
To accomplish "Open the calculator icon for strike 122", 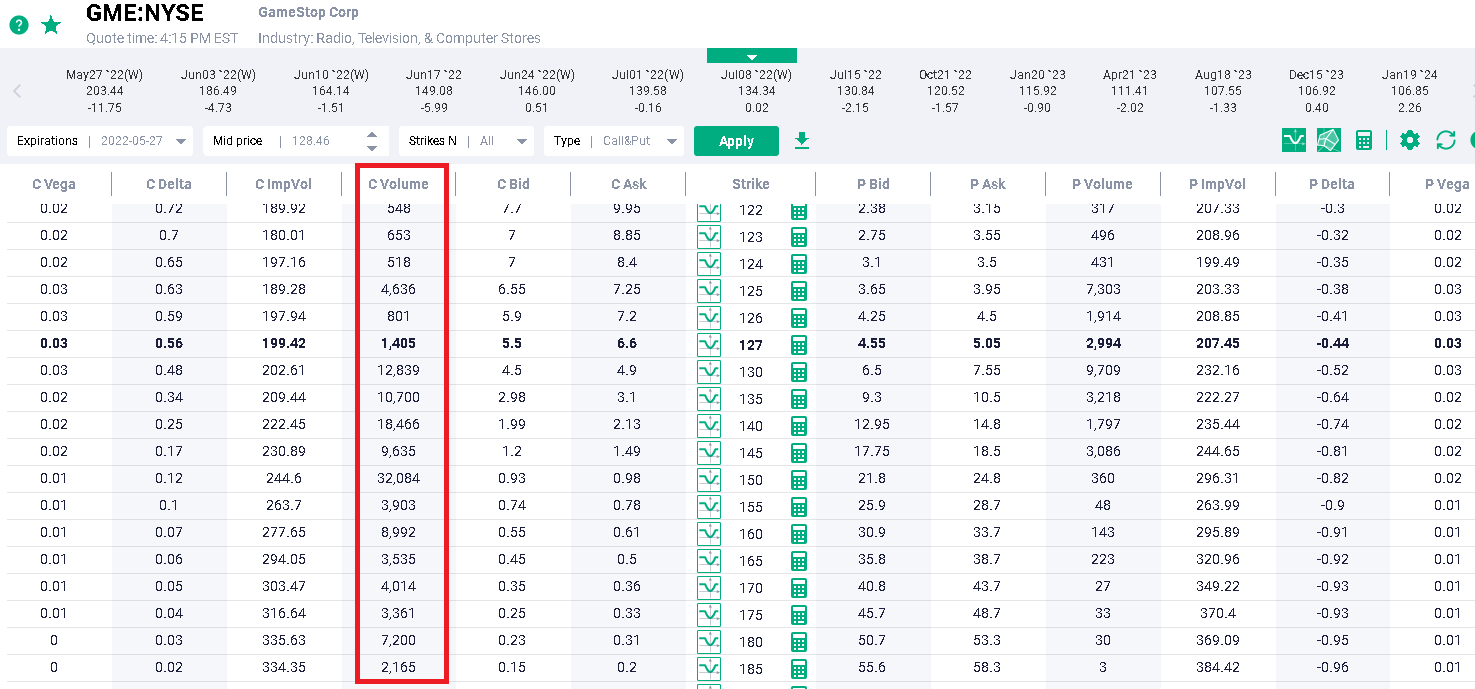I will 798,210.
